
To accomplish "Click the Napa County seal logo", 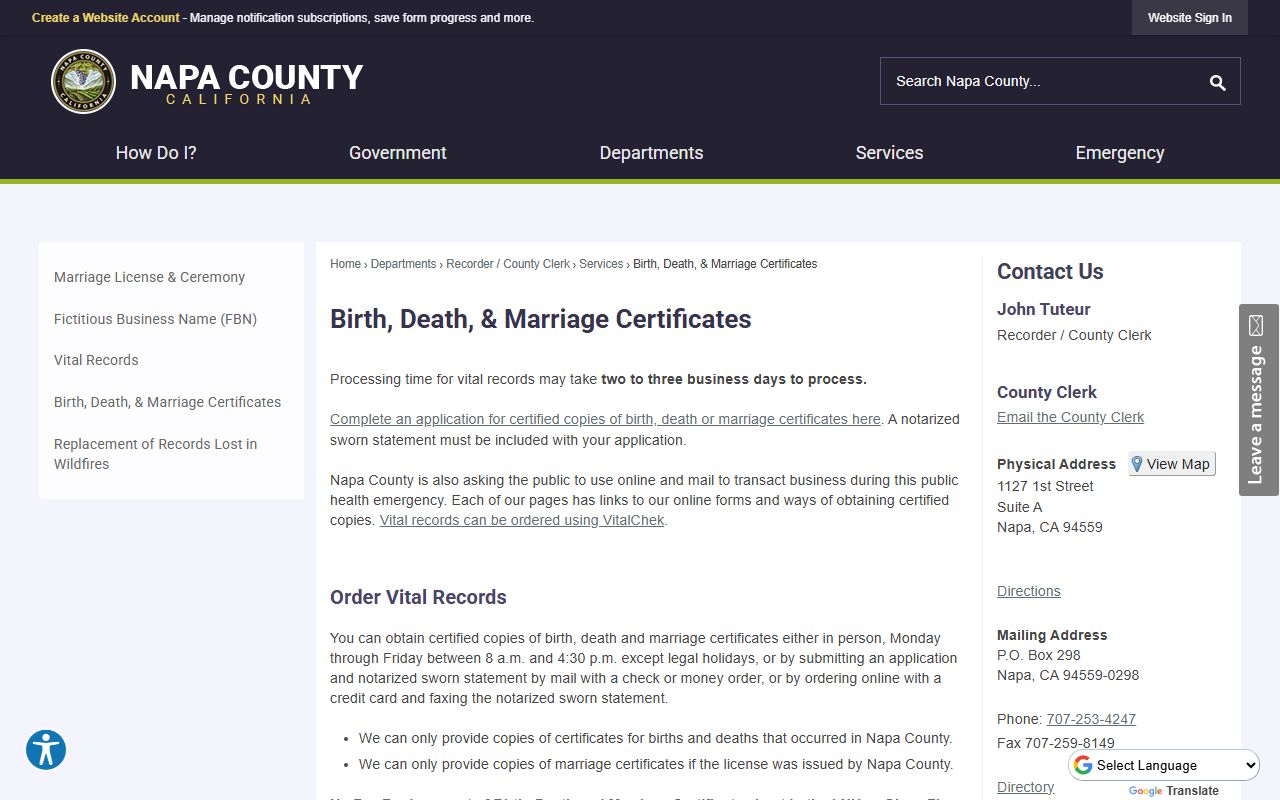I will pyautogui.click(x=83, y=81).
